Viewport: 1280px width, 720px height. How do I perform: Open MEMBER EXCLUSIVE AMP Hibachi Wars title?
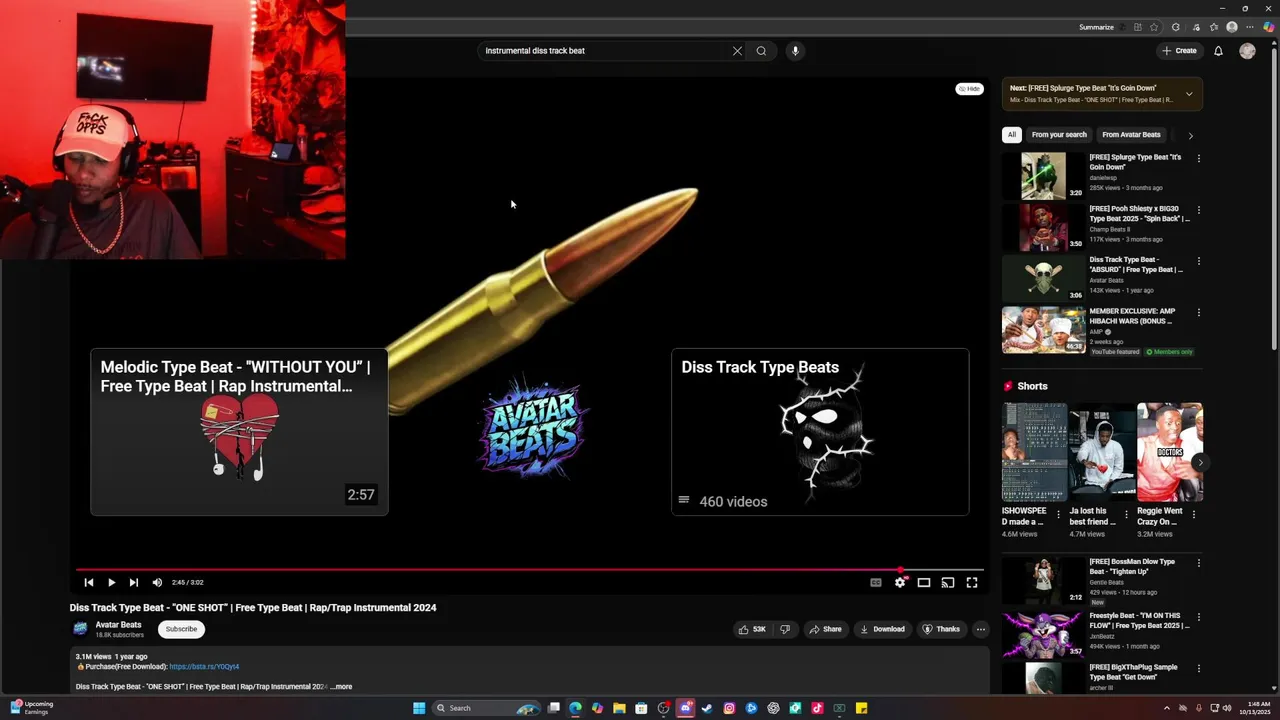point(1132,316)
